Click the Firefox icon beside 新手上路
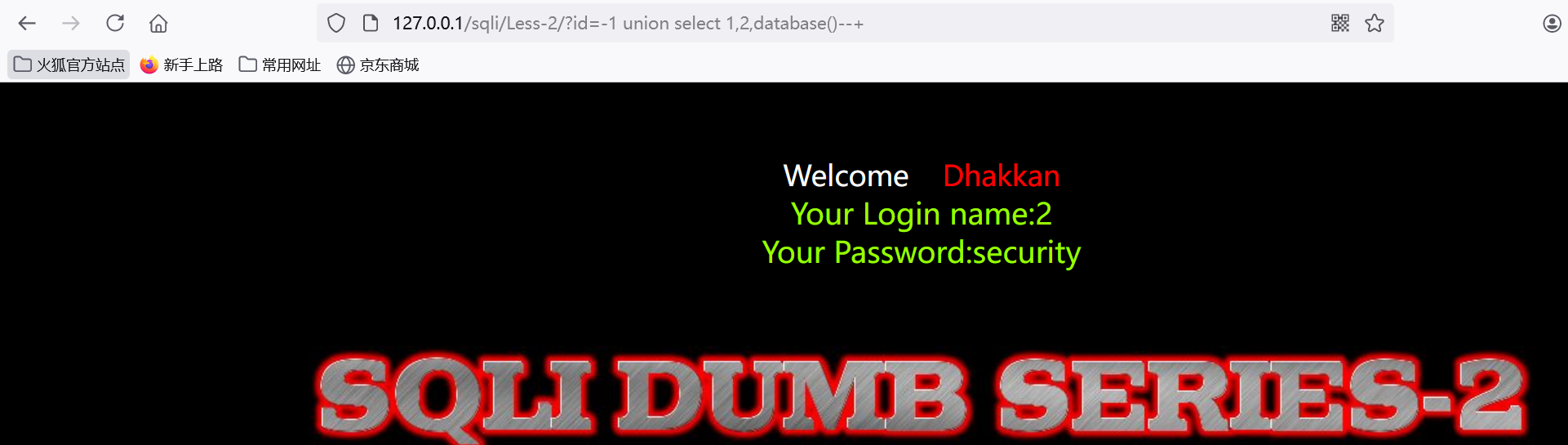This screenshot has width=1568, height=445. (149, 65)
